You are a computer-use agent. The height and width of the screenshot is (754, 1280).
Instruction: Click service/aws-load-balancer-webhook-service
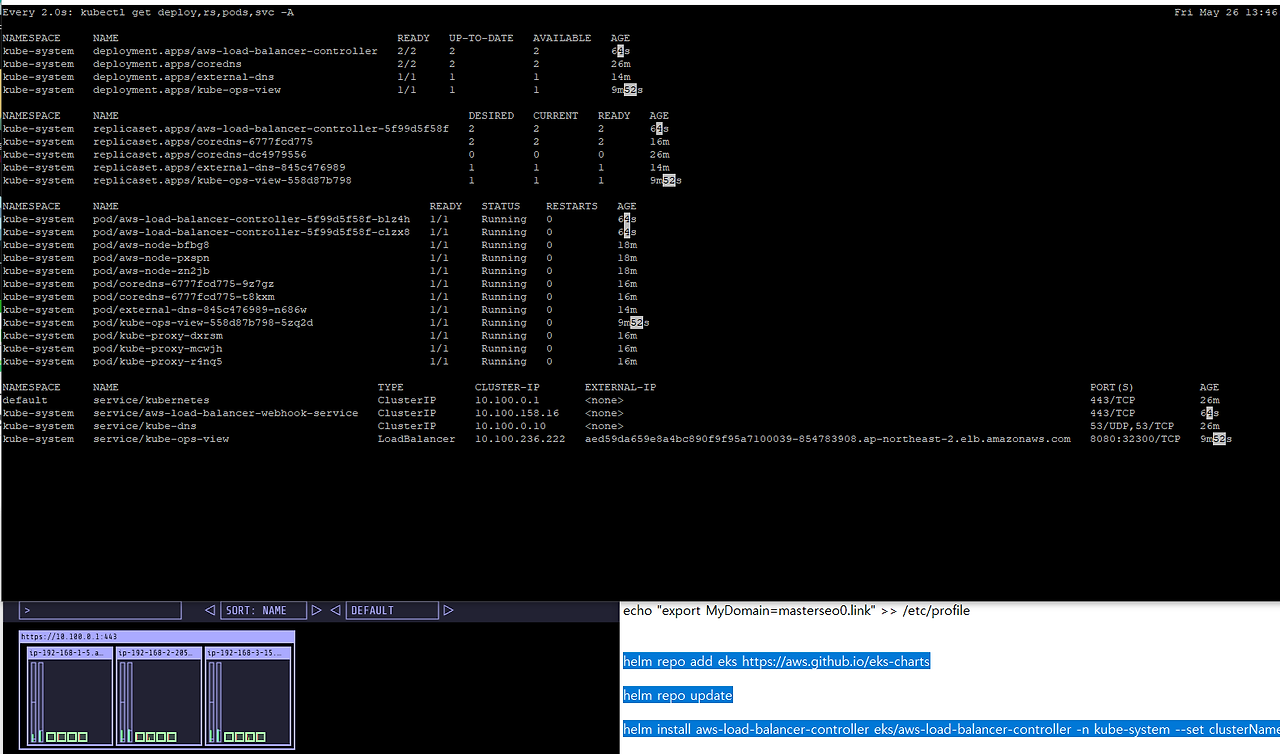tap(225, 413)
